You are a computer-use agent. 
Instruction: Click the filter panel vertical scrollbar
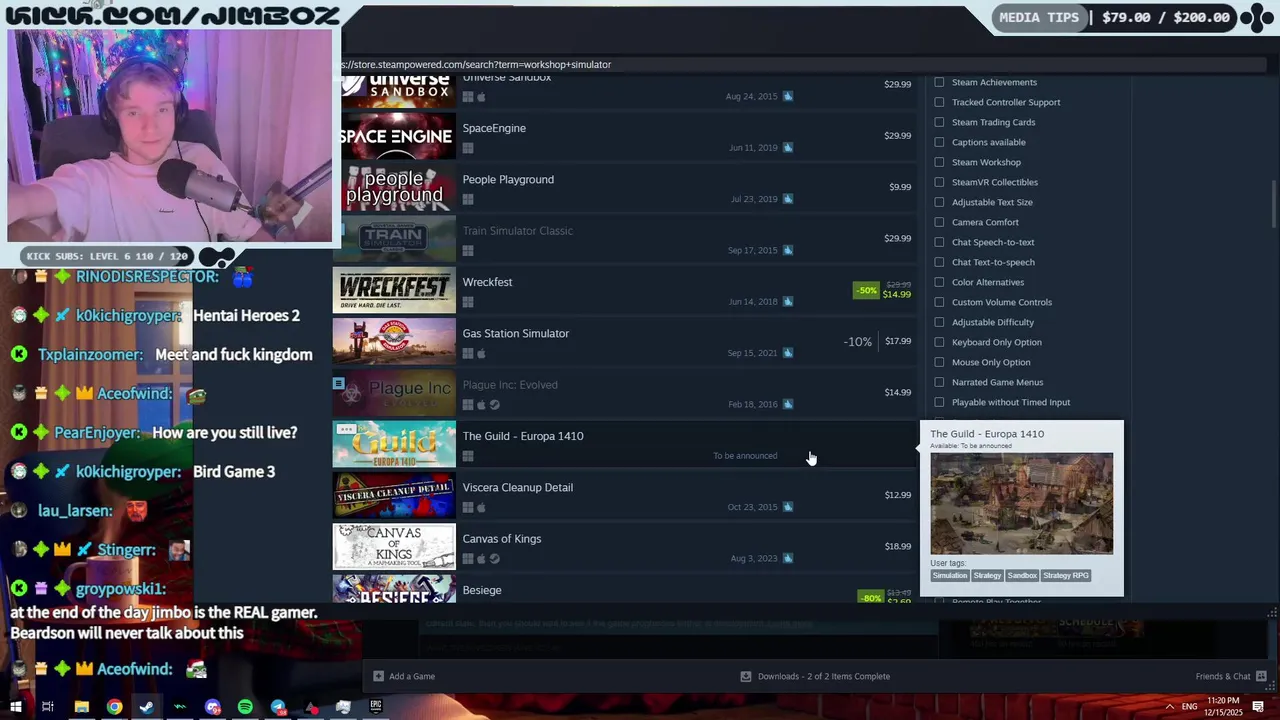(x=1273, y=204)
